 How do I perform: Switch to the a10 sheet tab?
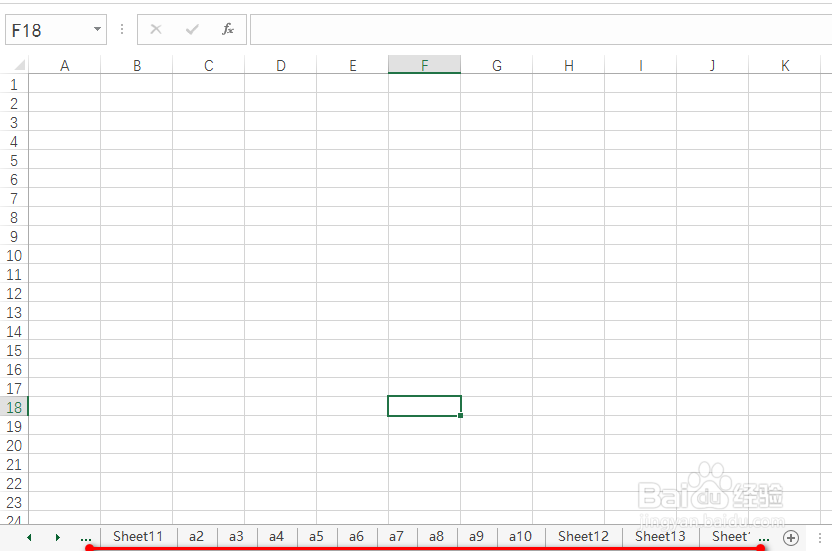[521, 537]
